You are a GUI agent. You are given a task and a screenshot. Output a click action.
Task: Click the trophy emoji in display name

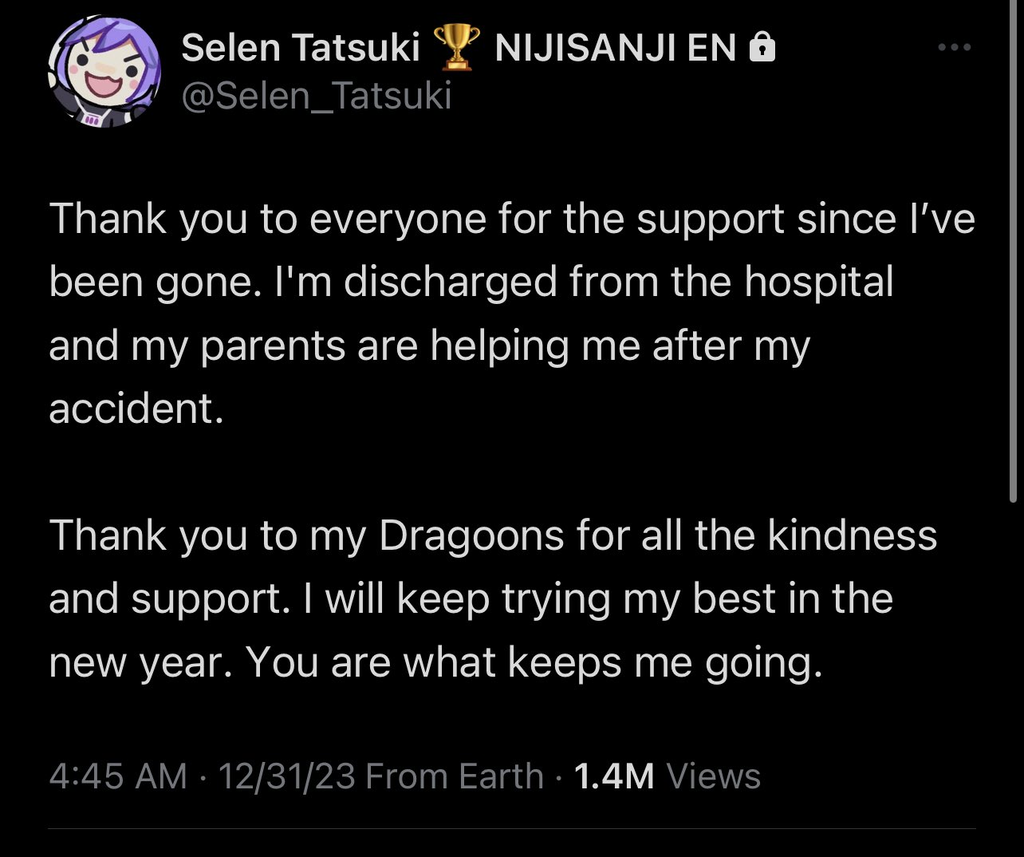point(456,47)
